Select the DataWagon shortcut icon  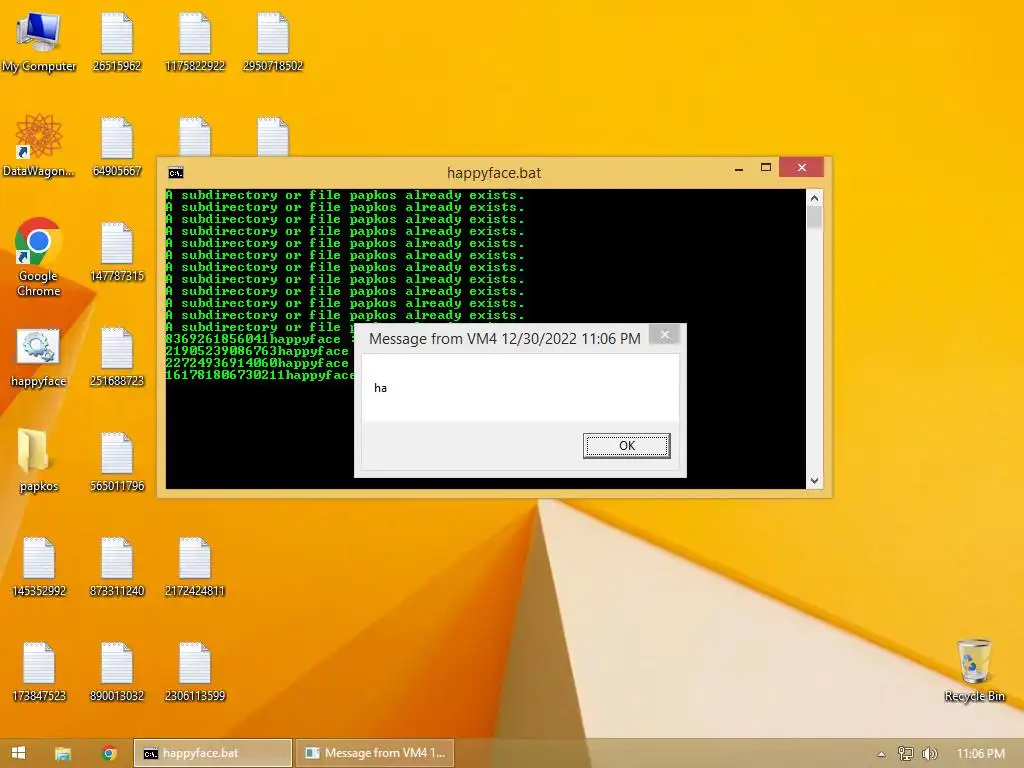tap(39, 146)
